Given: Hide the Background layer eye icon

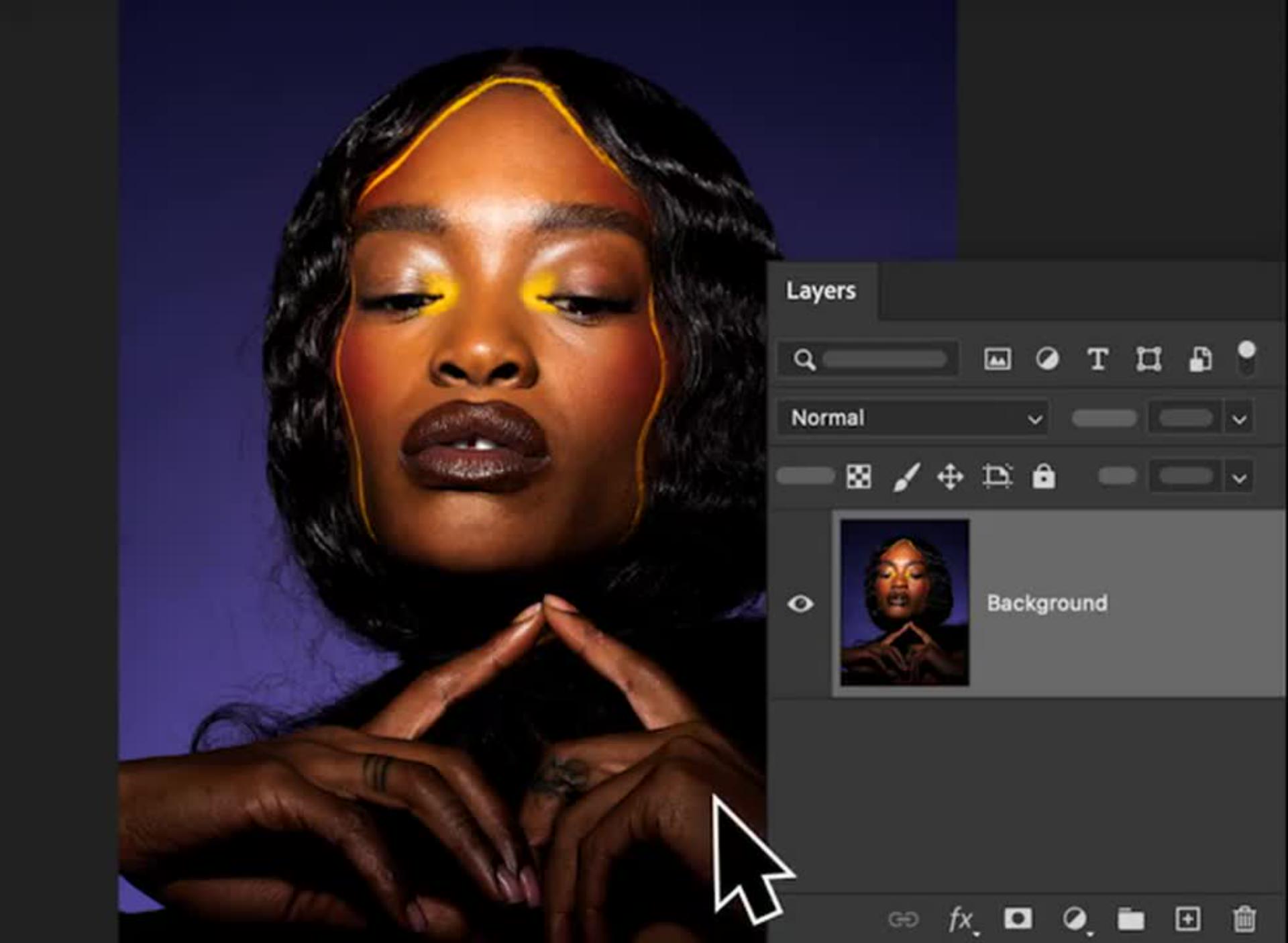Looking at the screenshot, I should tap(800, 603).
